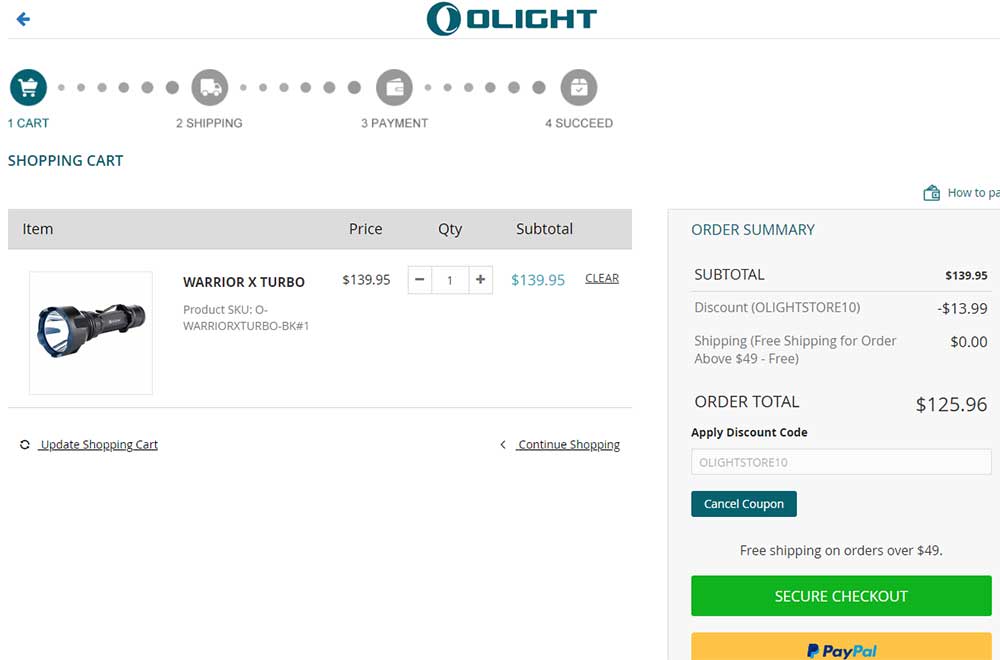Decrease quantity with the minus button
This screenshot has height=660, width=1000.
point(420,280)
